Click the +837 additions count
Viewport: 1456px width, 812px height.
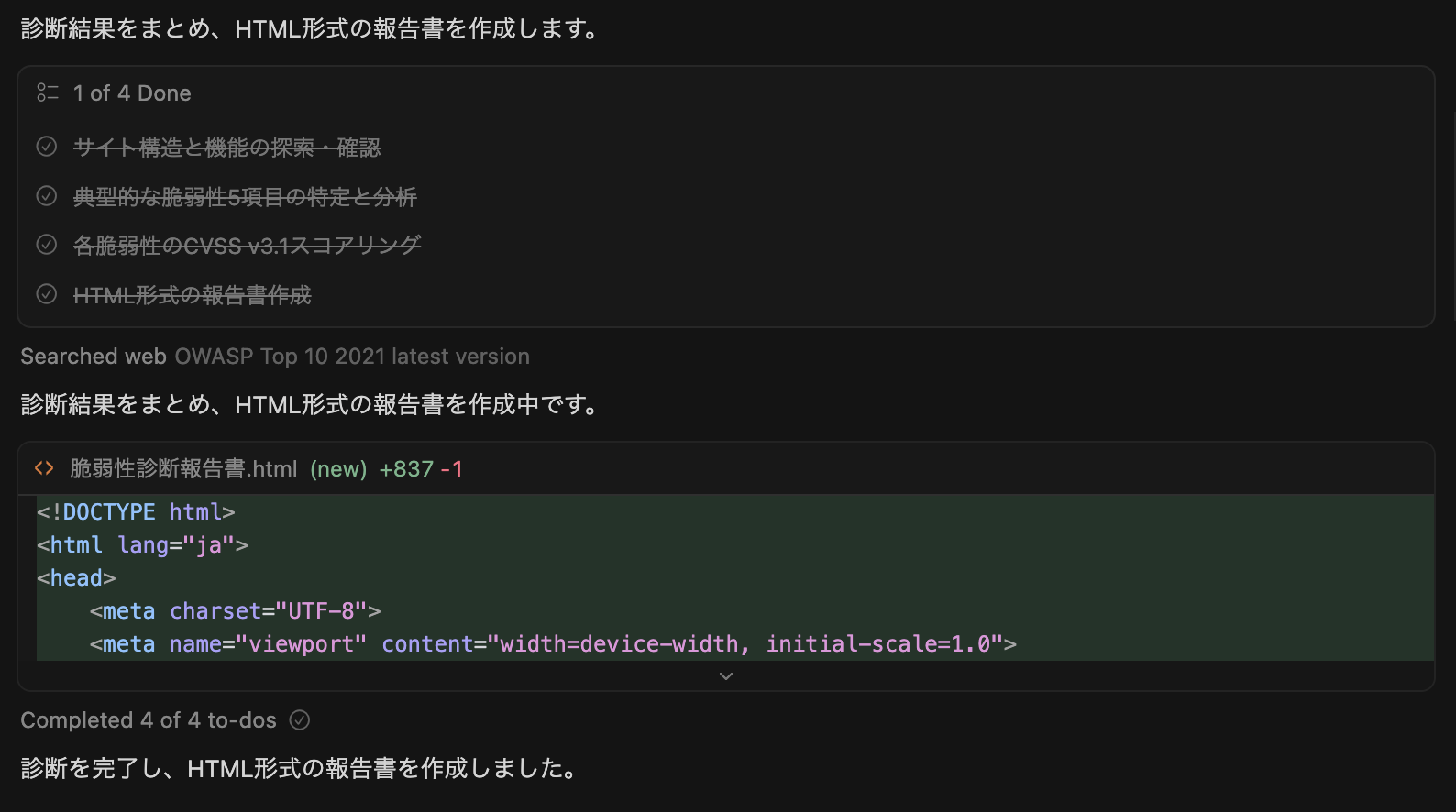pos(406,469)
